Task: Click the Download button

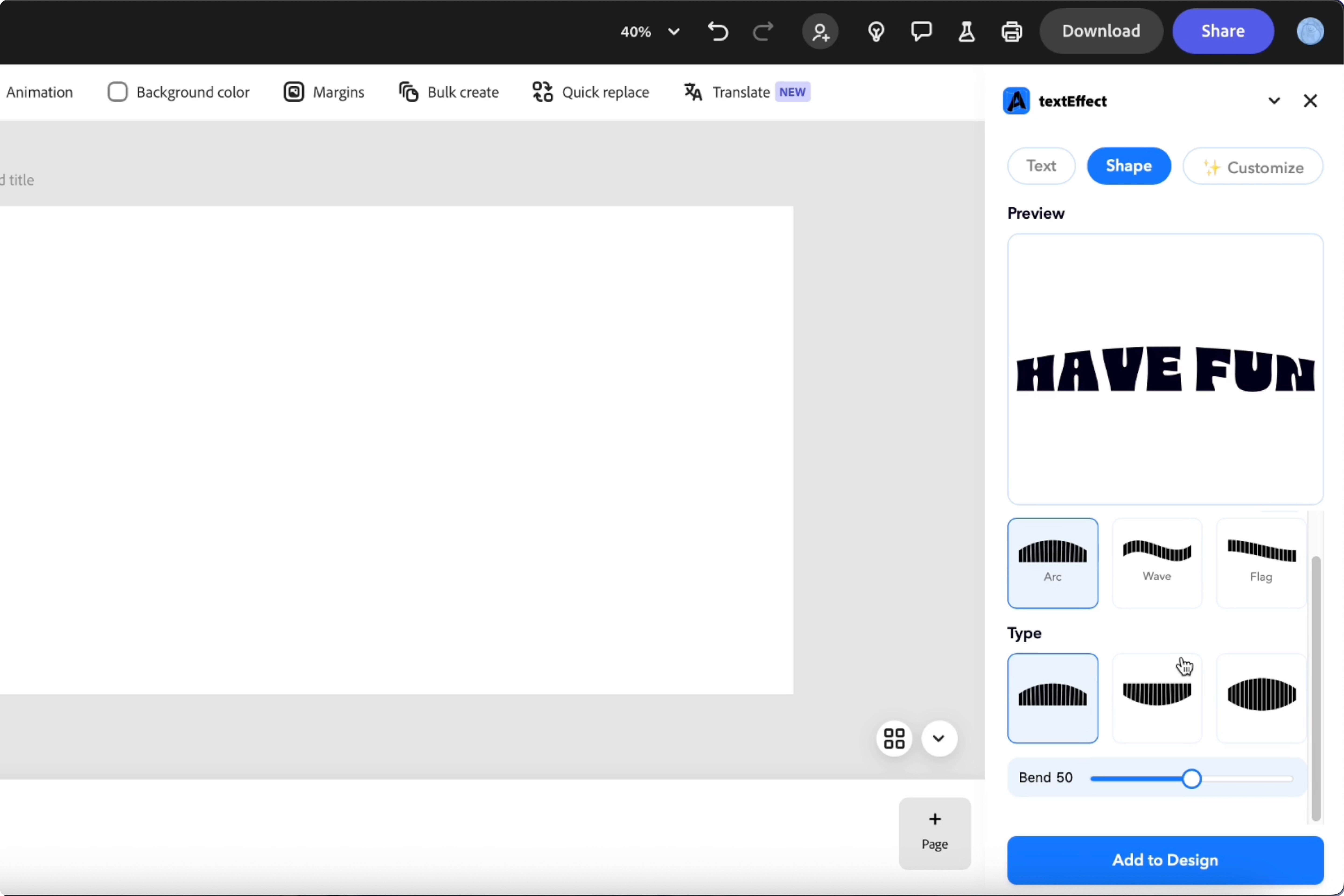Action: pos(1101,31)
